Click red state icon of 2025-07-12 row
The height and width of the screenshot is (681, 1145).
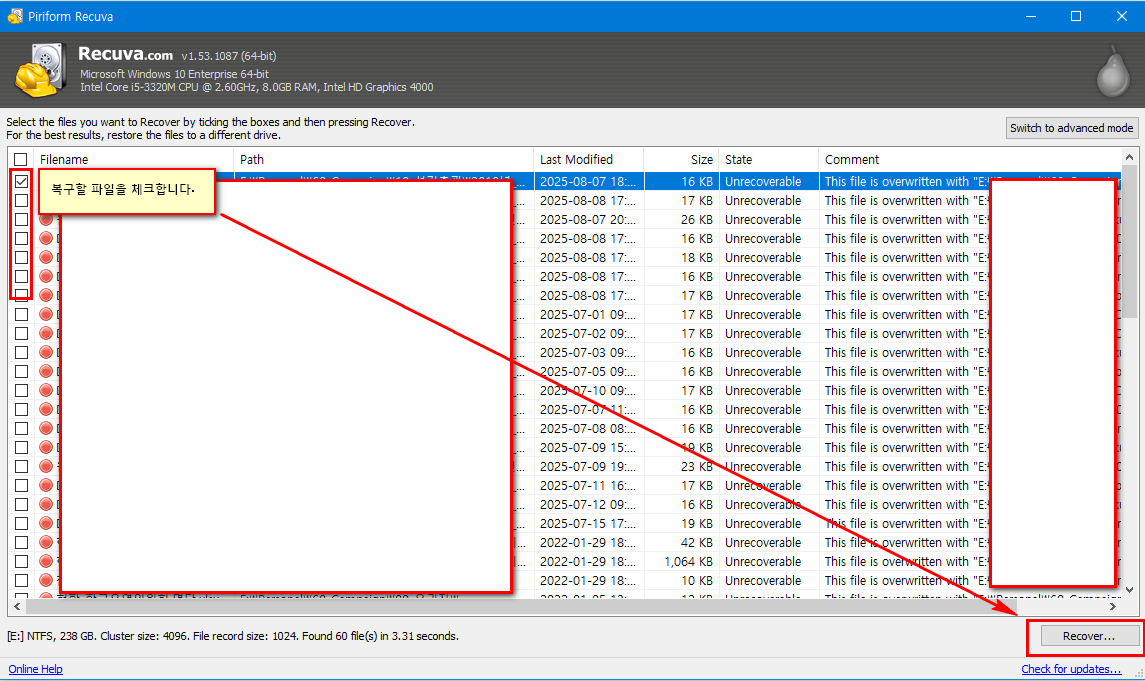[47, 504]
